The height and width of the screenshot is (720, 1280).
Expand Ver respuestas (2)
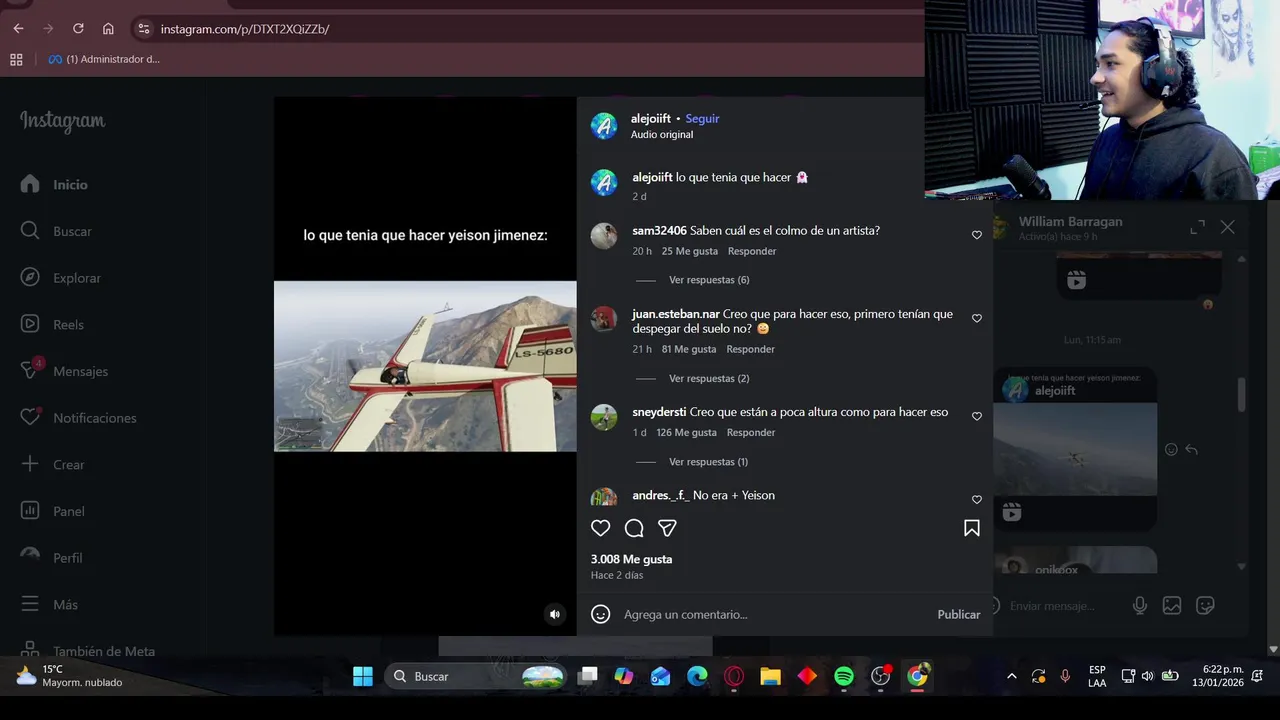click(709, 378)
